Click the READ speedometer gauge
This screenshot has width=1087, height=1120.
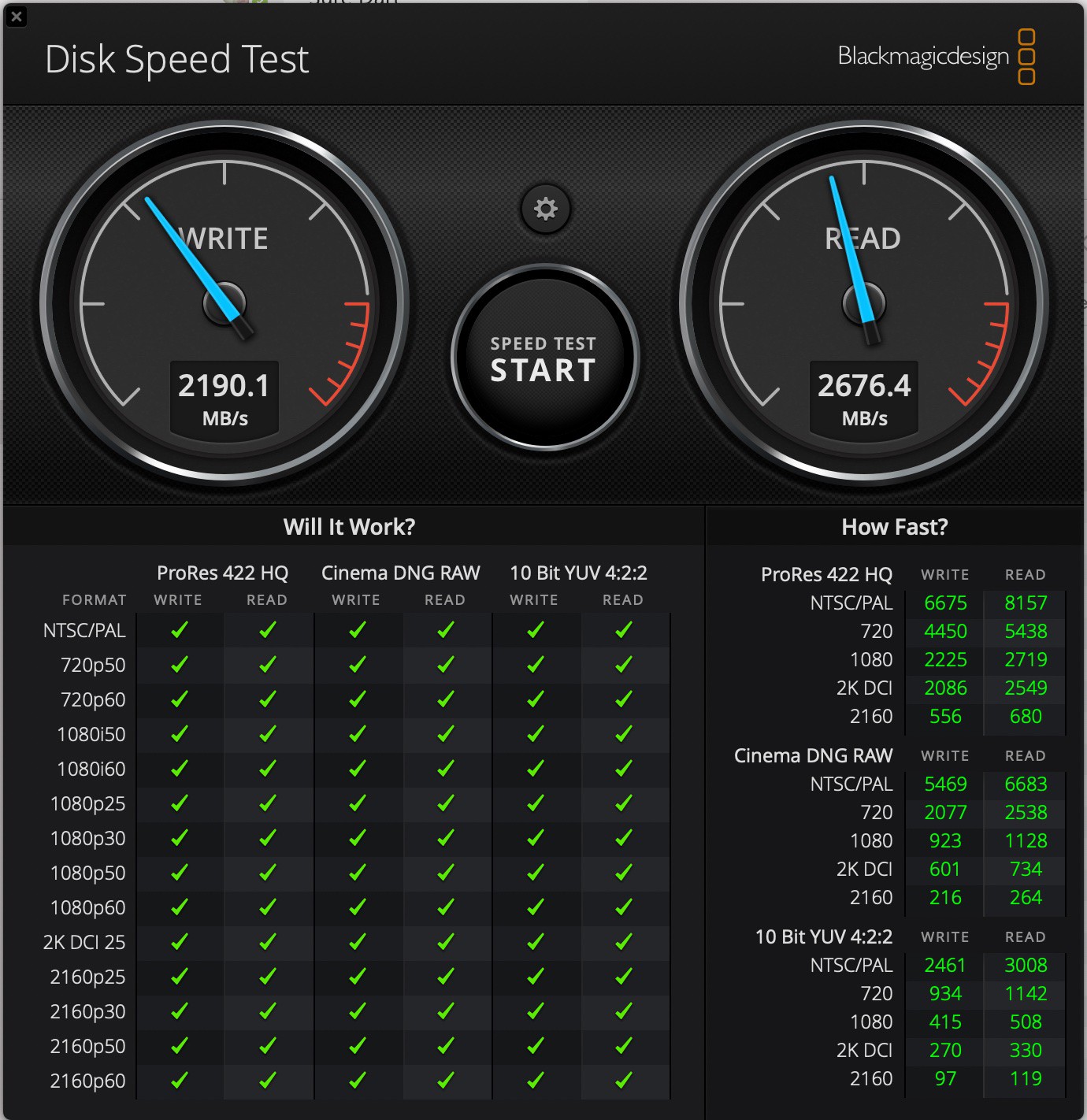coord(864,303)
